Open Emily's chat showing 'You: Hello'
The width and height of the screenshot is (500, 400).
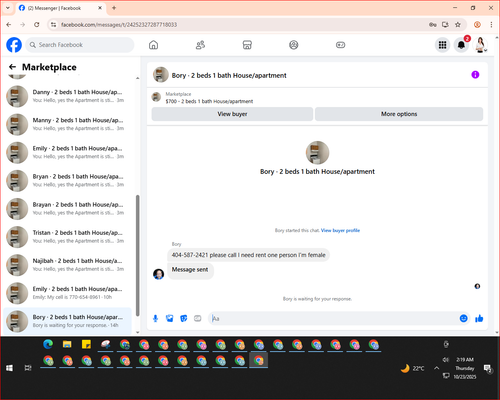[67, 152]
